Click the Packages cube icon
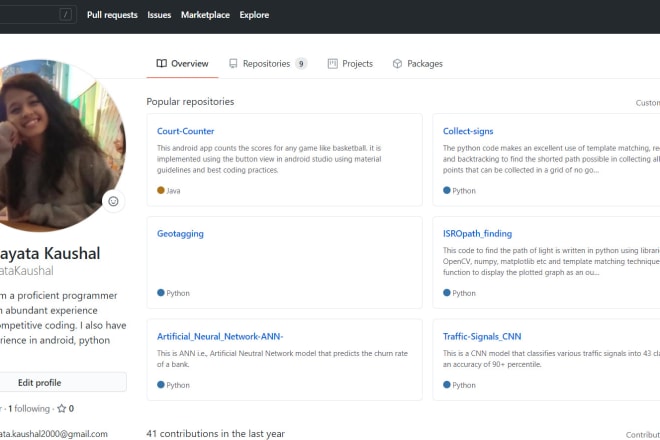 tap(397, 64)
